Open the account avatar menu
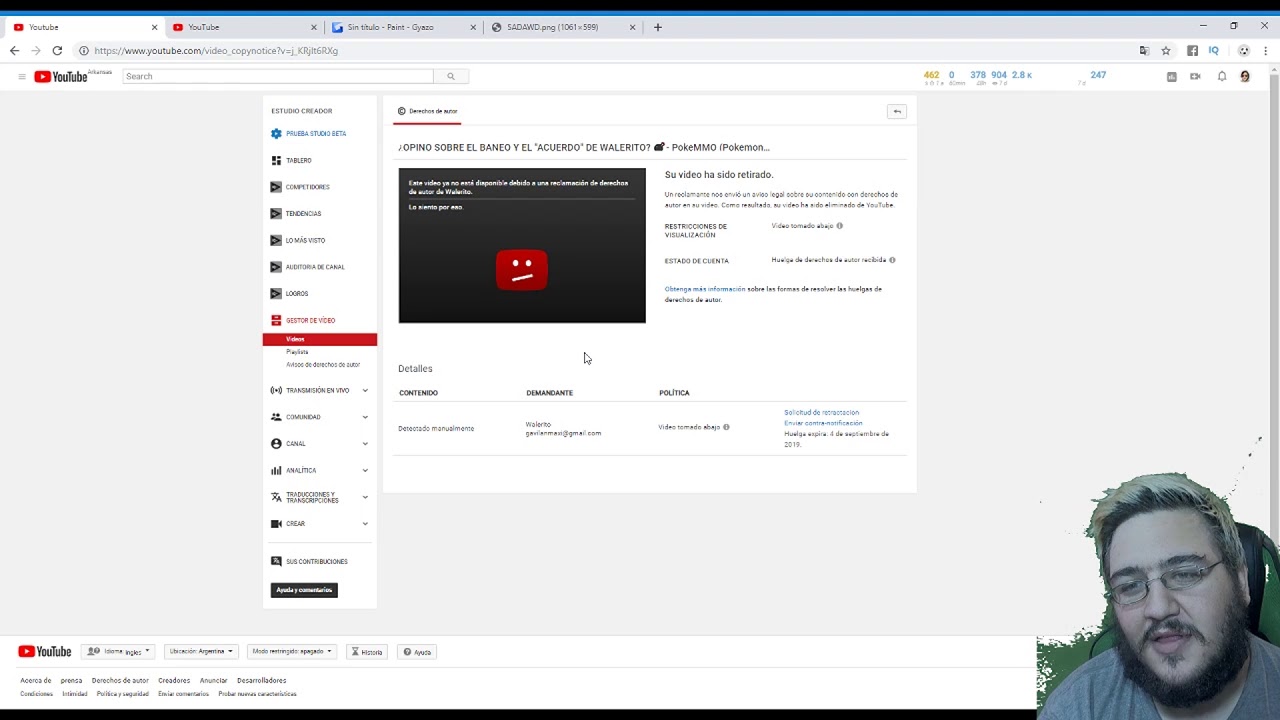The width and height of the screenshot is (1280, 720). point(1245,76)
